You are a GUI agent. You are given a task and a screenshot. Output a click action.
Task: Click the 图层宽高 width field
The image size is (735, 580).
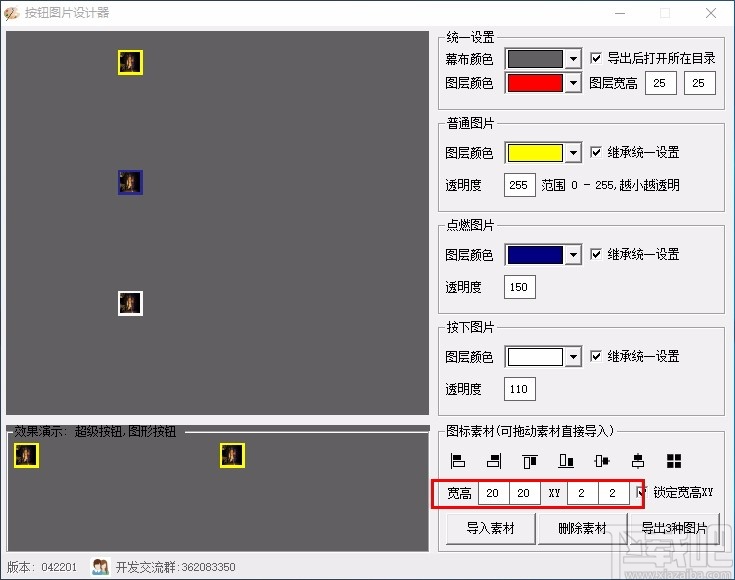click(660, 83)
